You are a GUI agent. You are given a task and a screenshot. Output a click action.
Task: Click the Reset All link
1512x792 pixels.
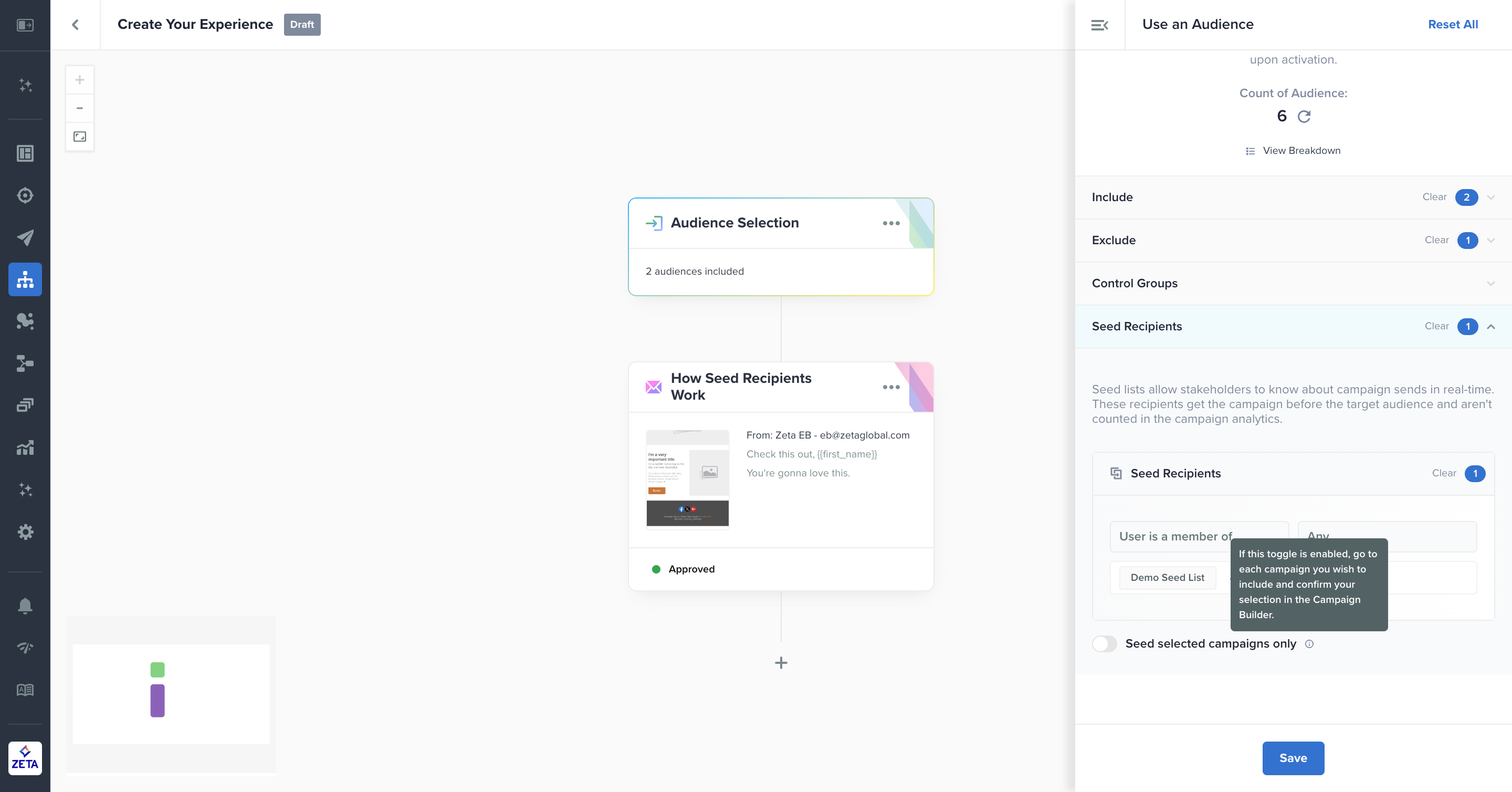[1453, 25]
